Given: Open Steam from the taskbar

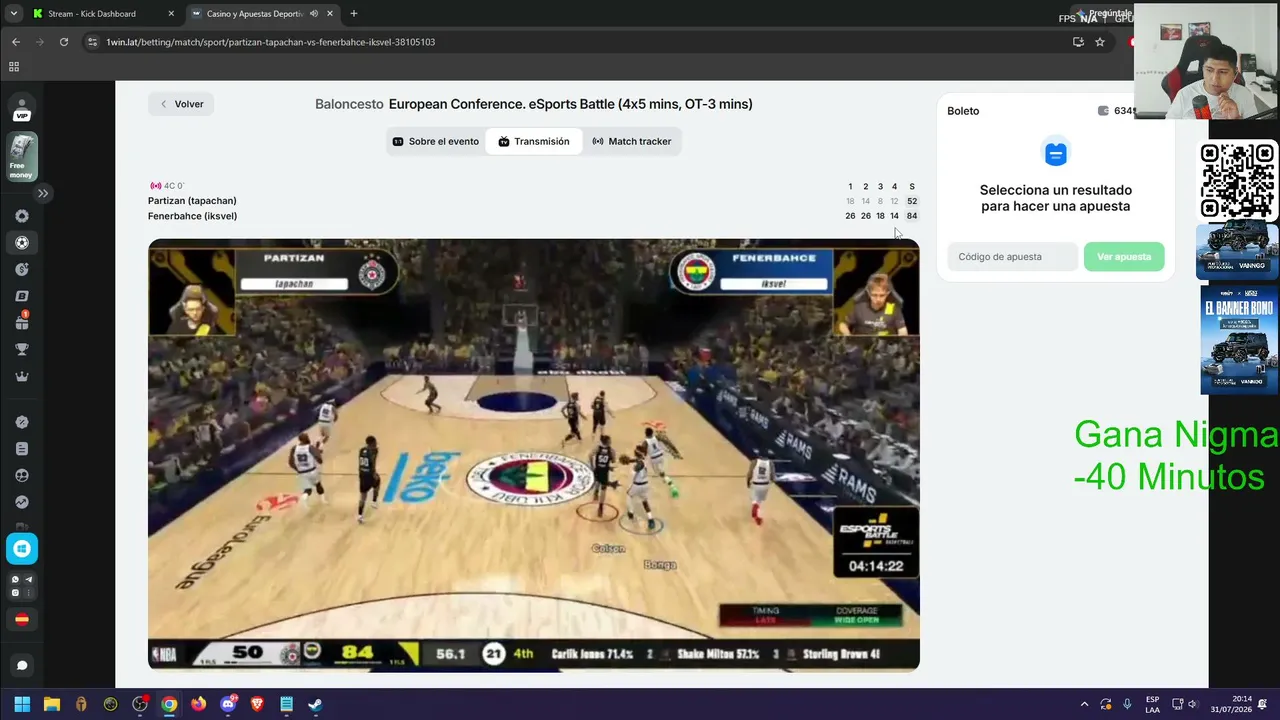Looking at the screenshot, I should [x=315, y=704].
